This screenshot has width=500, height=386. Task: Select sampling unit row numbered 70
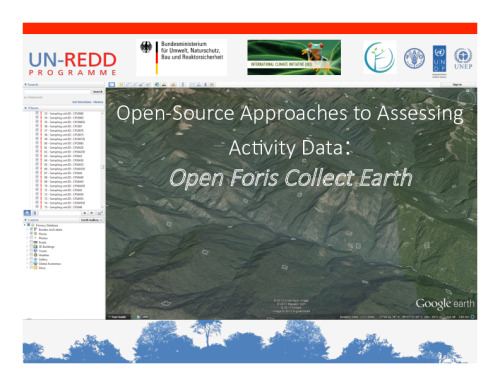point(64,186)
